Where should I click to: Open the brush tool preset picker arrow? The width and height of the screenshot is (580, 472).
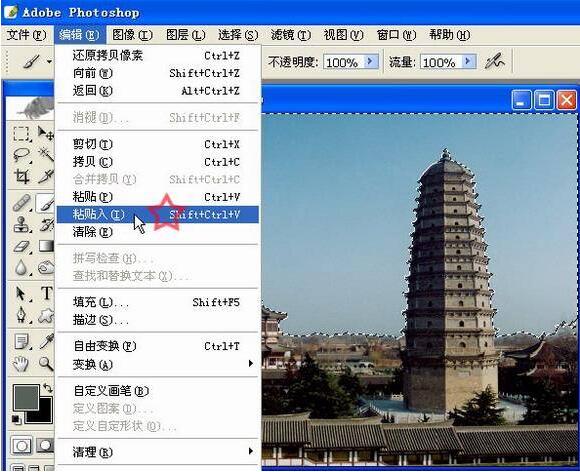pos(49,61)
